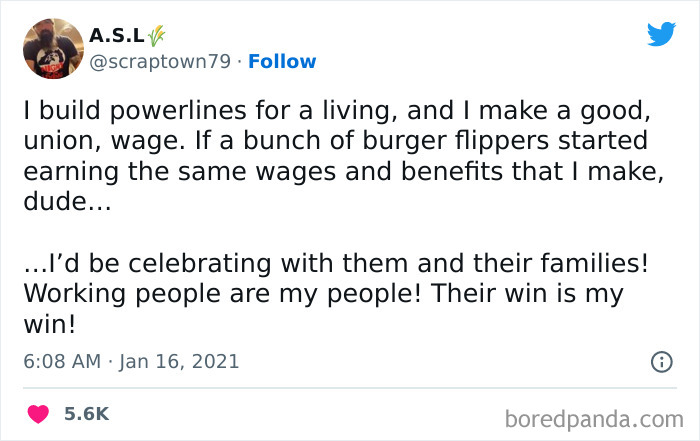Click the Twitter bird logo
Image resolution: width=700 pixels, height=441 pixels.
click(661, 34)
